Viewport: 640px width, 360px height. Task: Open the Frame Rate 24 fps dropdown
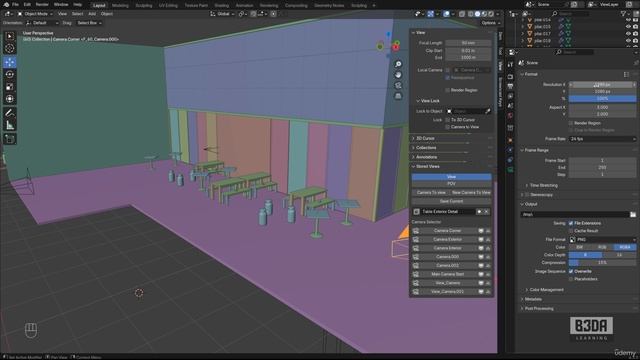click(x=602, y=139)
